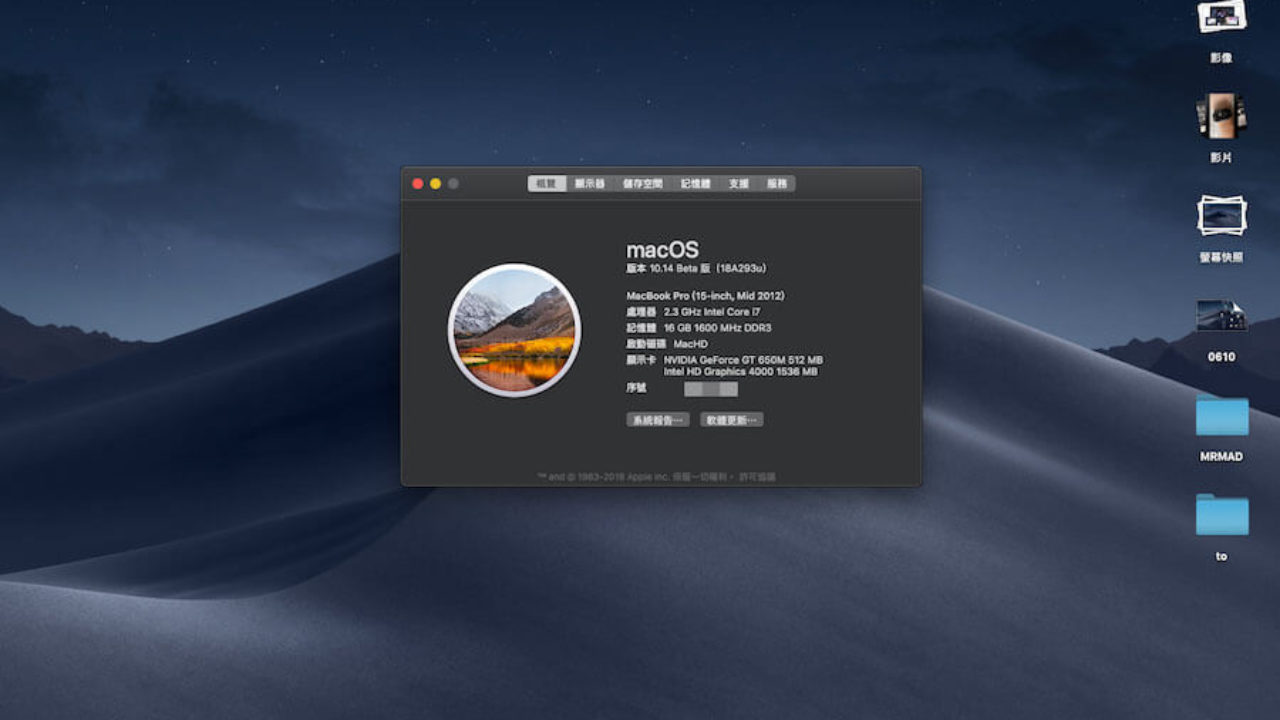Viewport: 1280px width, 720px height.
Task: Click "Intel HD Graphics 4000 1536 MB" text
Action: (x=741, y=372)
